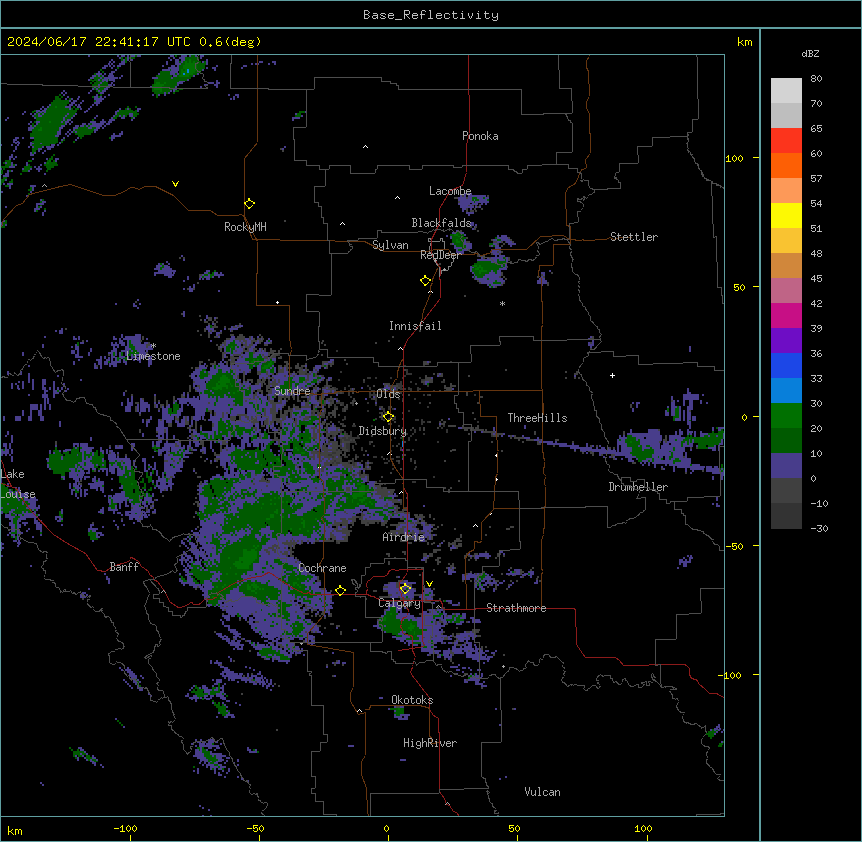Viewport: 862px width, 842px height.
Task: Click the 80 value in the dBZ legend
Action: (x=816, y=79)
